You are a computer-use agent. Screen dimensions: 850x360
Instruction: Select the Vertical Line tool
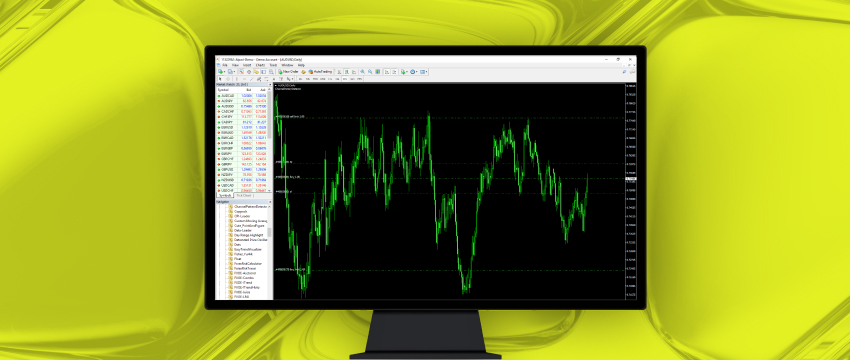pyautogui.click(x=236, y=79)
